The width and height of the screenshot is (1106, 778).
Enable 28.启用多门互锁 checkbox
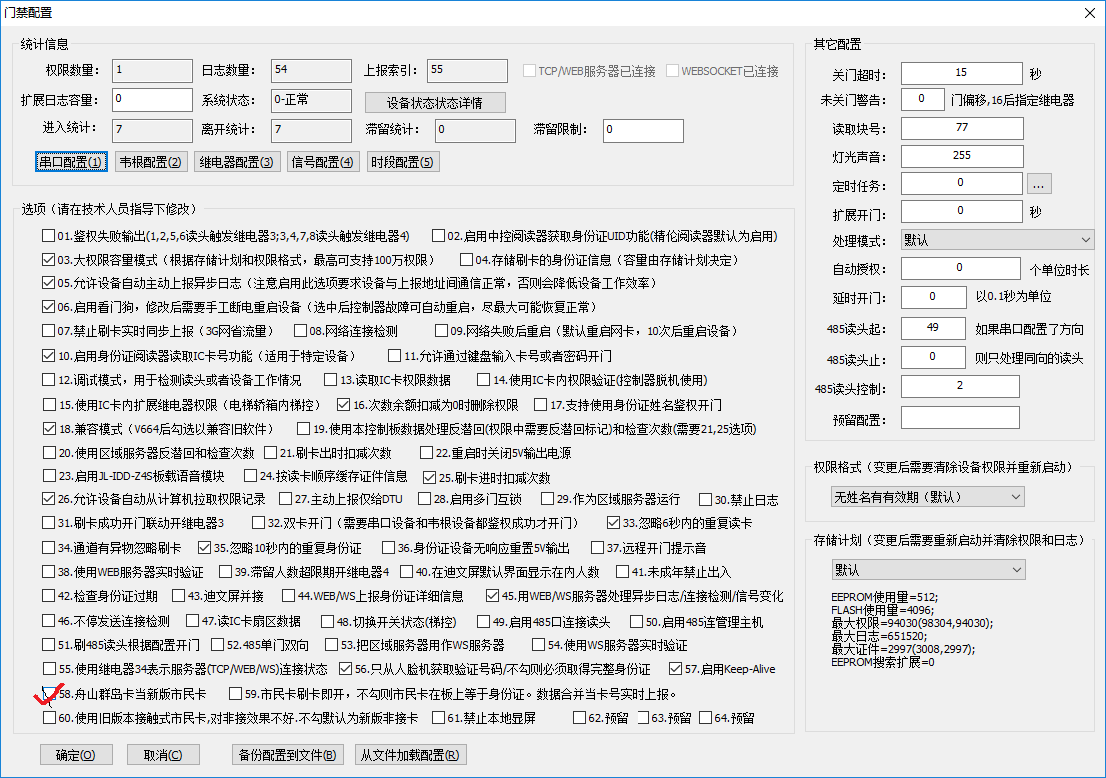[x=424, y=499]
